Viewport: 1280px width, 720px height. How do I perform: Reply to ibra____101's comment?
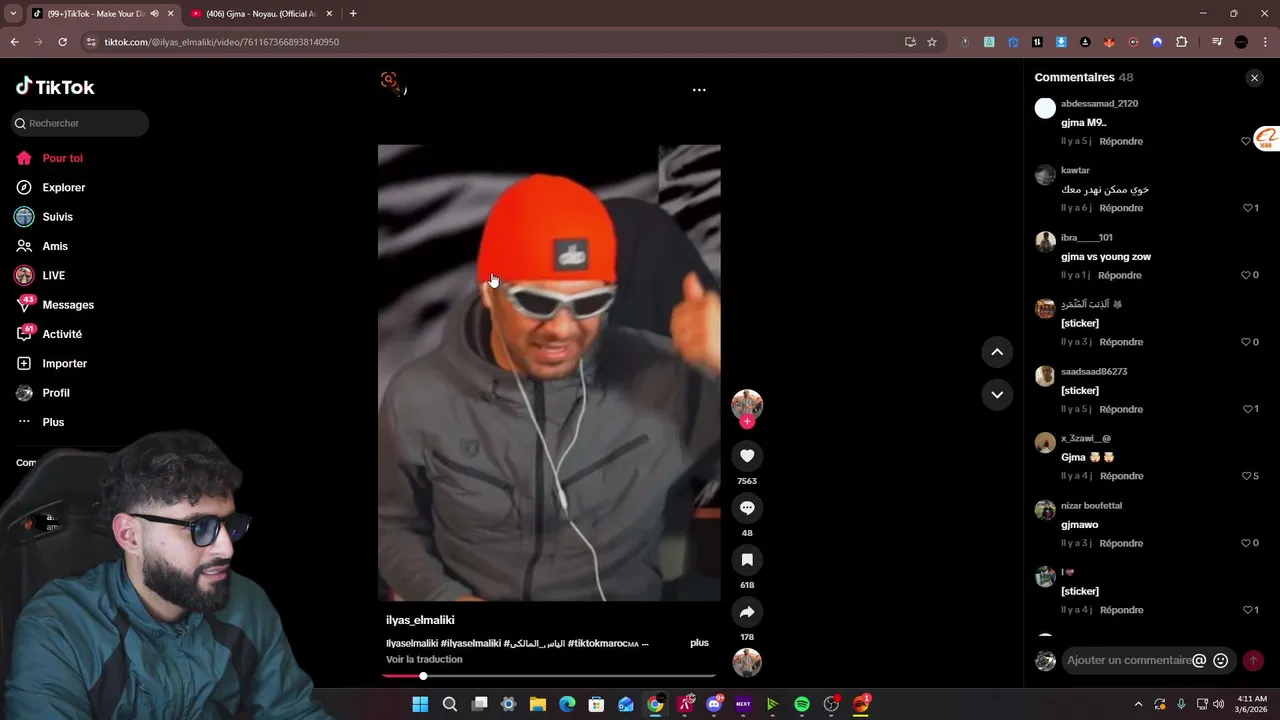tap(1120, 275)
